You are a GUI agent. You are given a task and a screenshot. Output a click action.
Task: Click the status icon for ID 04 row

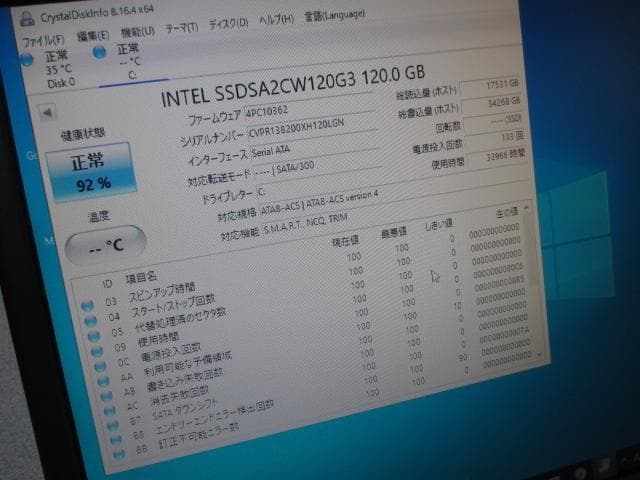click(x=91, y=321)
